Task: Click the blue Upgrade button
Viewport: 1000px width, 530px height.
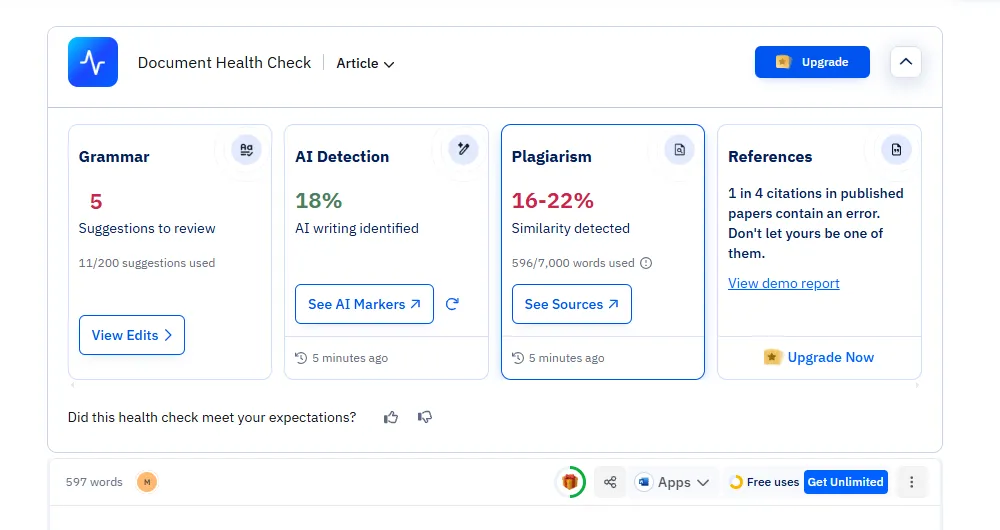Action: click(812, 62)
